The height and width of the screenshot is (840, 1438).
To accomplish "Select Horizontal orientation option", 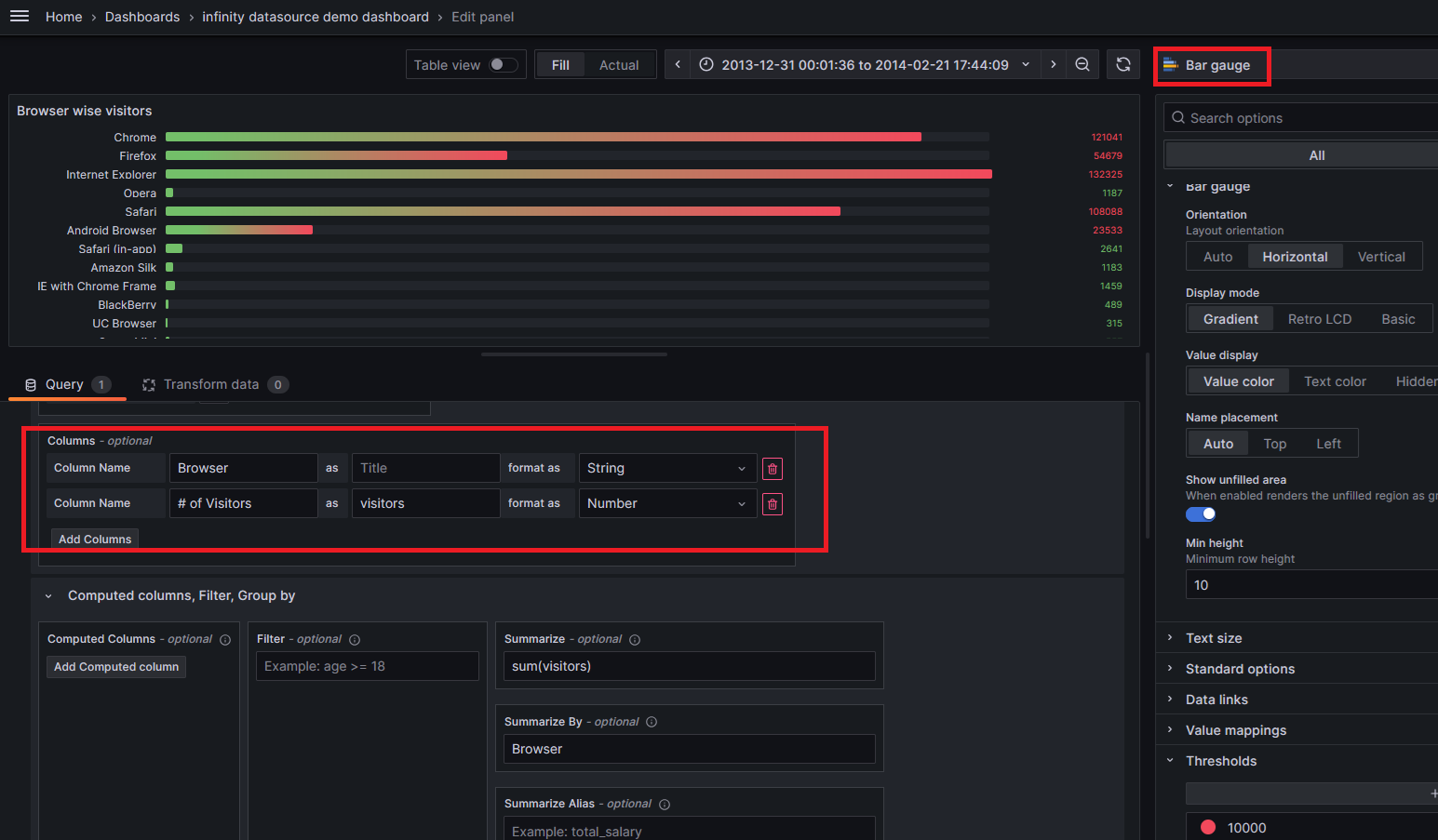I will pyautogui.click(x=1295, y=257).
